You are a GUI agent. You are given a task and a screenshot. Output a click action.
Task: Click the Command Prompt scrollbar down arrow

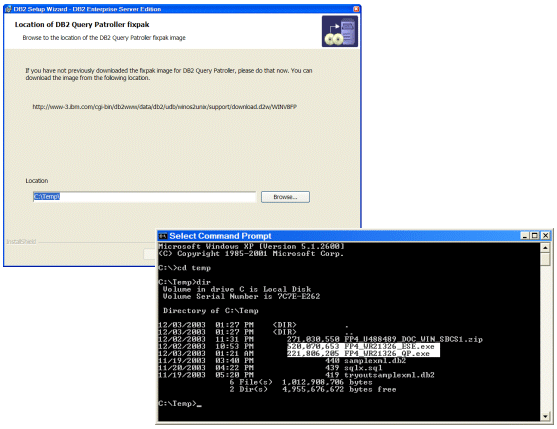pyautogui.click(x=546, y=416)
